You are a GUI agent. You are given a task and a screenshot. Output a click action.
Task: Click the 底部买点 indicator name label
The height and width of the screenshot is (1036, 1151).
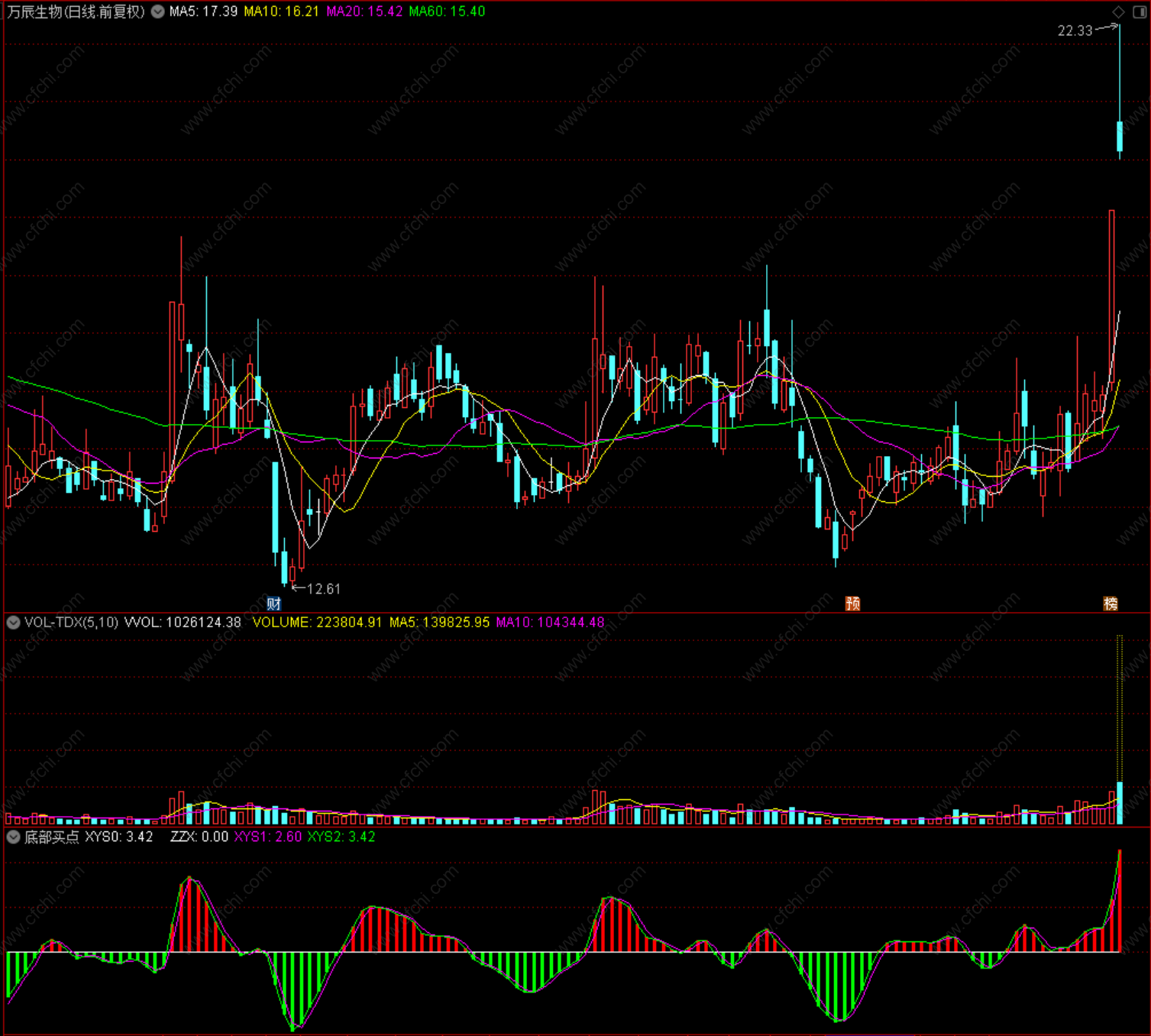click(x=51, y=837)
